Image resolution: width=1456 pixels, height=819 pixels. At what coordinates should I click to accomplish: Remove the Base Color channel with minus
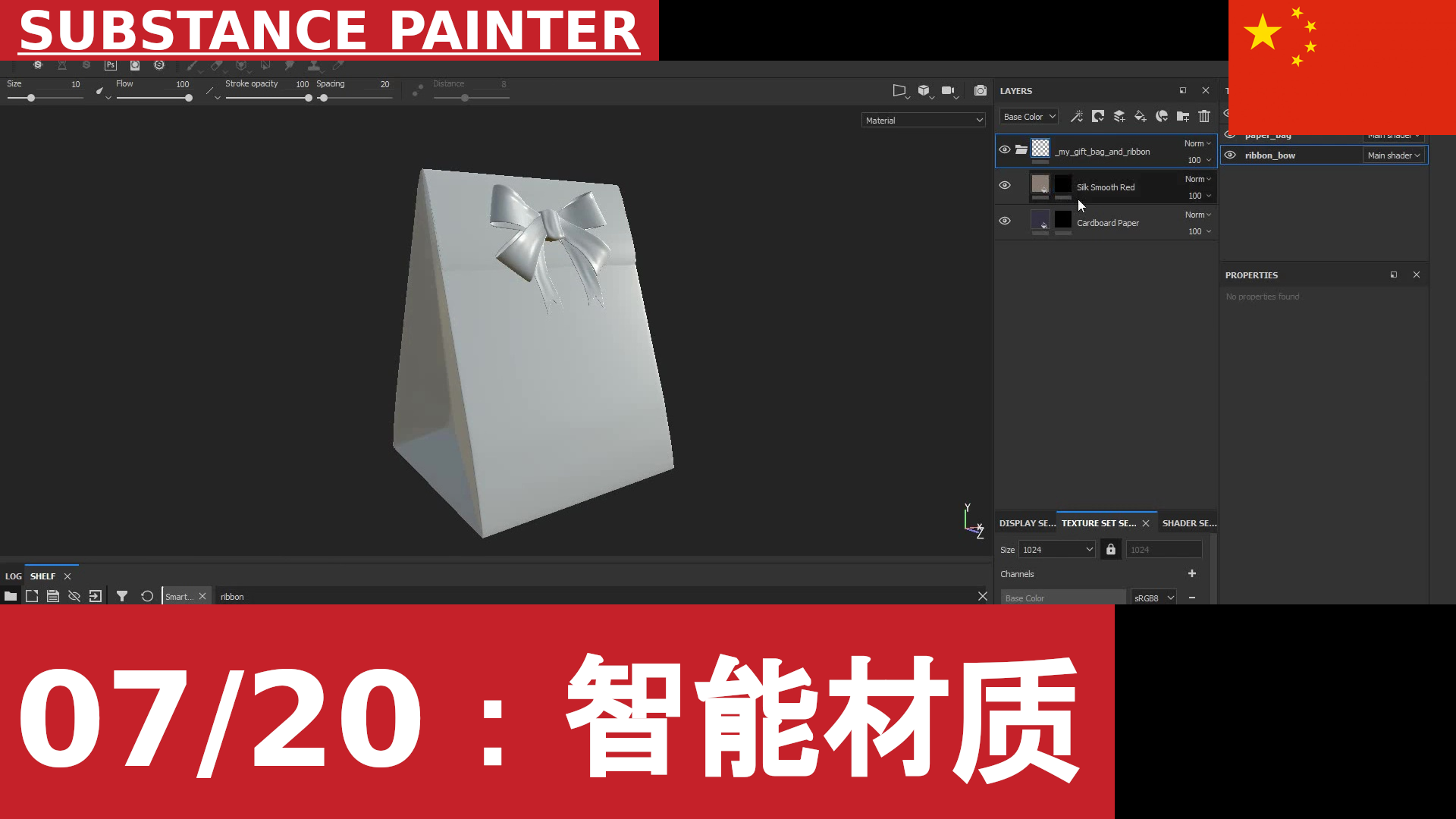coord(1192,598)
